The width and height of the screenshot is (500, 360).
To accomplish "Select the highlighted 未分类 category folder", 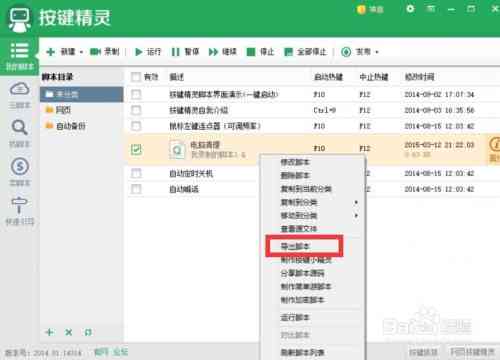I will tap(82, 94).
